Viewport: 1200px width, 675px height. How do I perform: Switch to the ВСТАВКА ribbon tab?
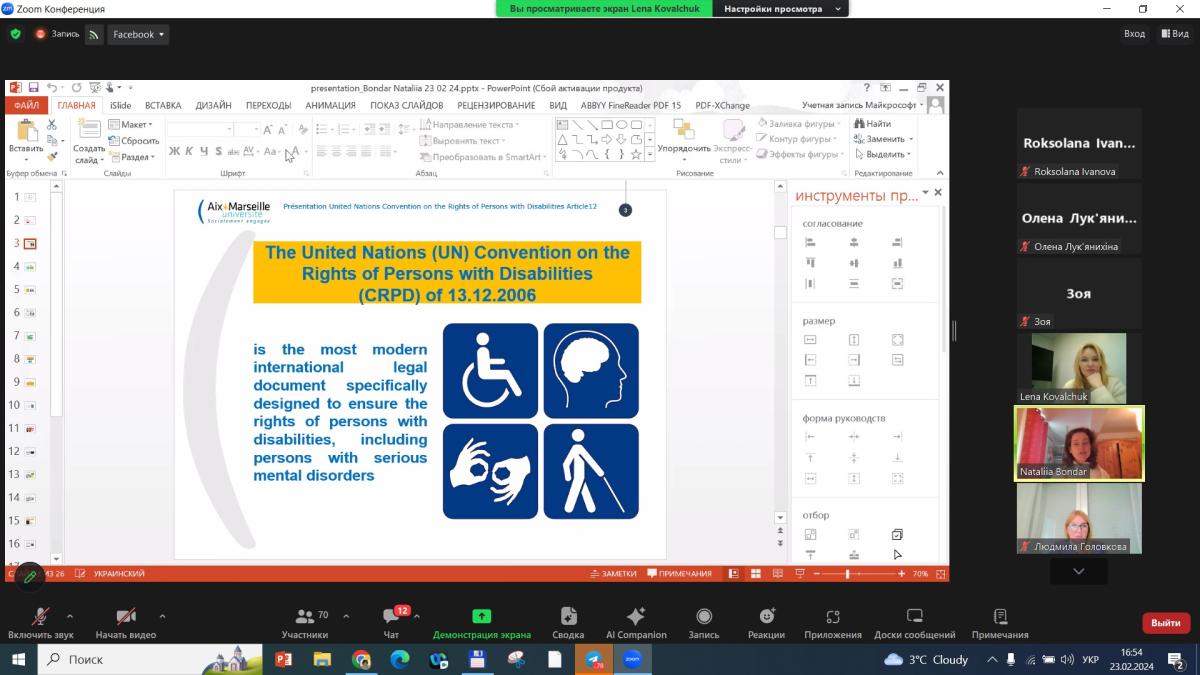[163, 105]
